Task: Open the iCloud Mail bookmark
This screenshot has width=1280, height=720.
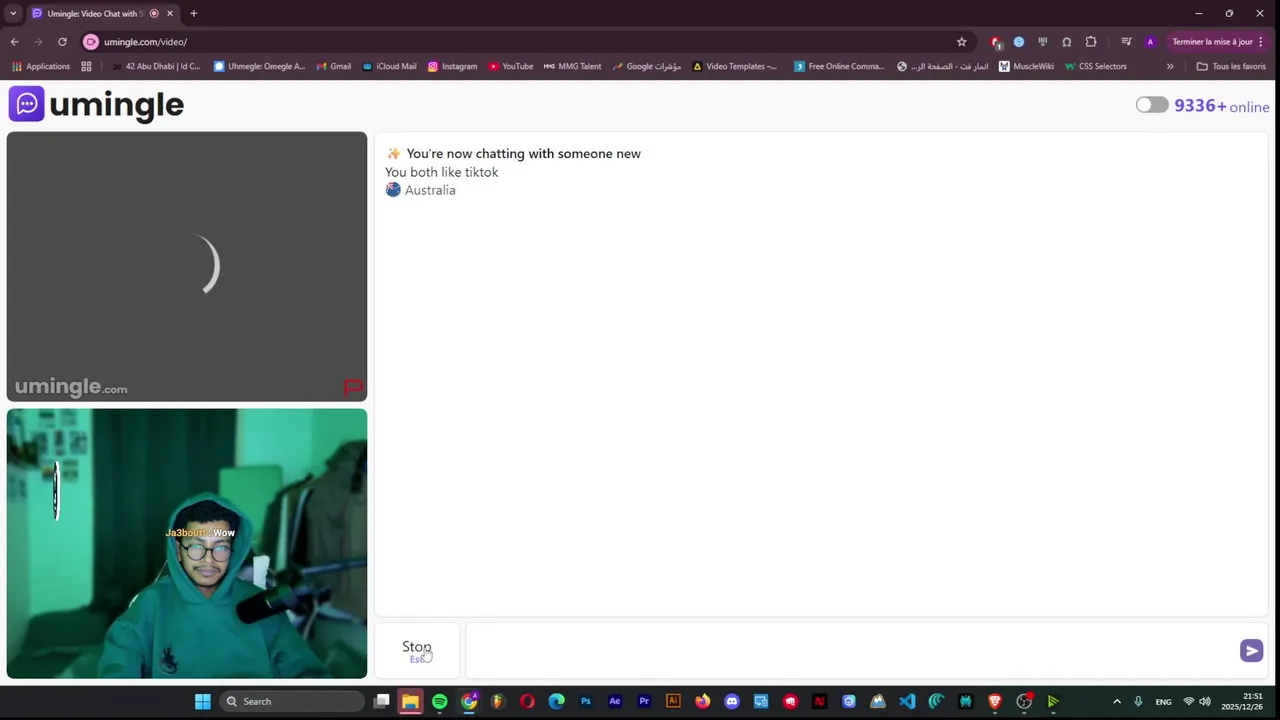Action: coord(389,66)
